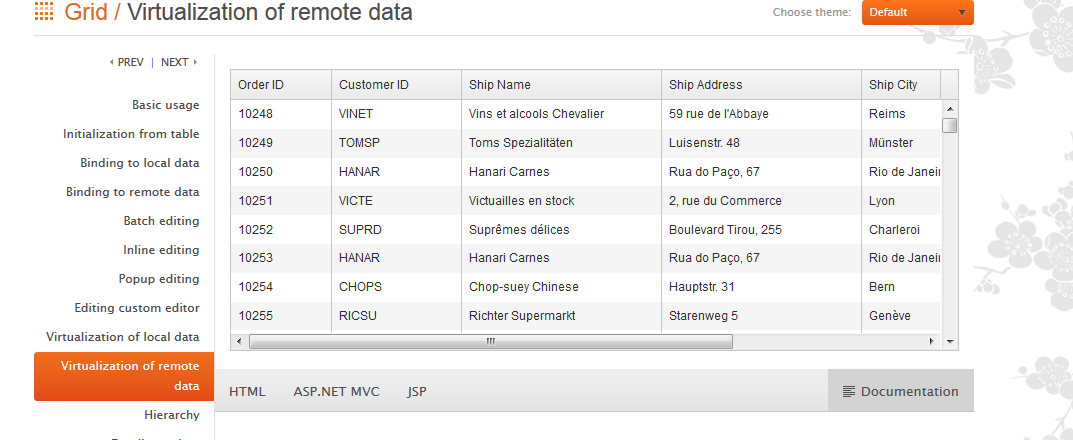Switch to the HTML tab
The width and height of the screenshot is (1073, 440).
point(247,391)
